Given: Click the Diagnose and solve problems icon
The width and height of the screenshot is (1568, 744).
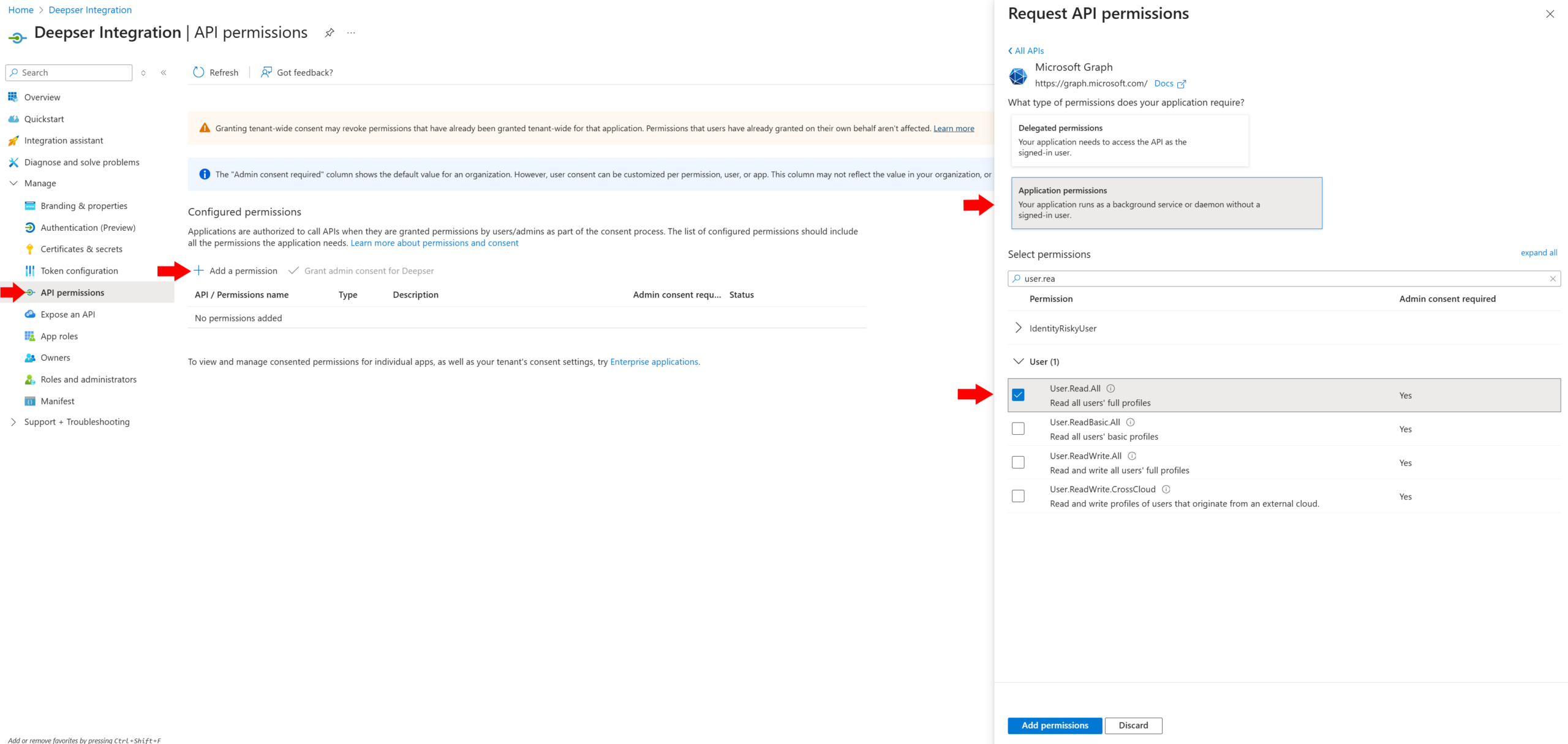Looking at the screenshot, I should point(13,162).
